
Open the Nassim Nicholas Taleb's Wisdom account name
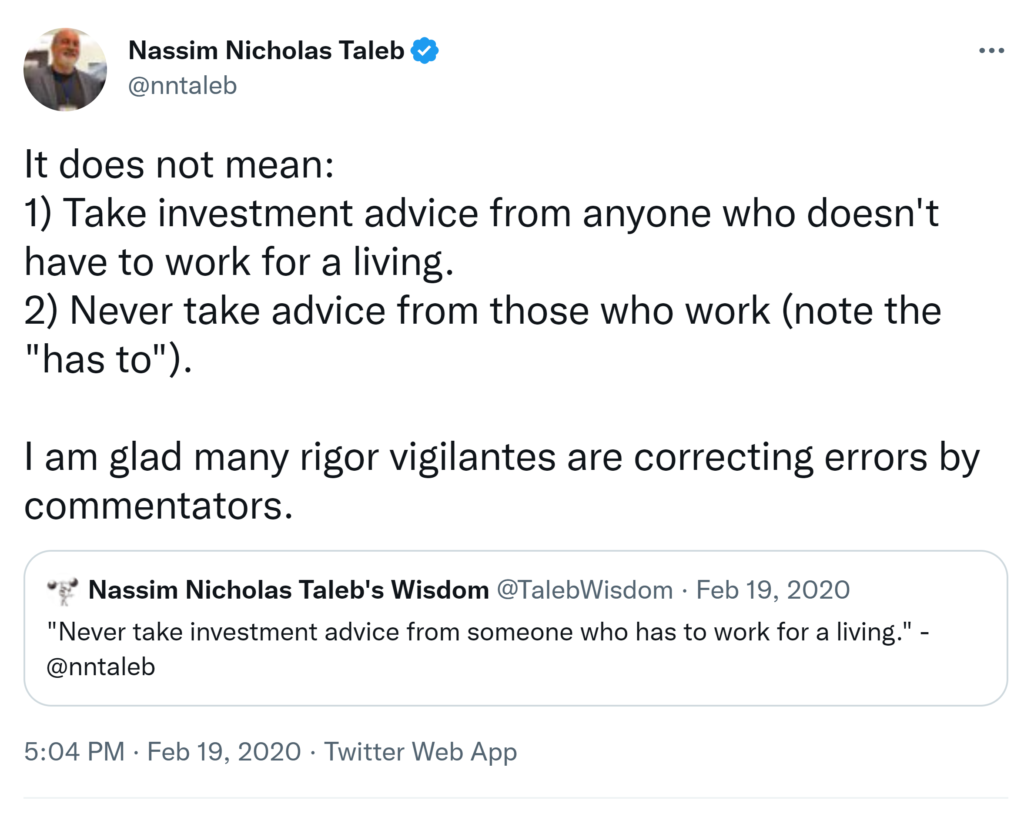coord(289,590)
